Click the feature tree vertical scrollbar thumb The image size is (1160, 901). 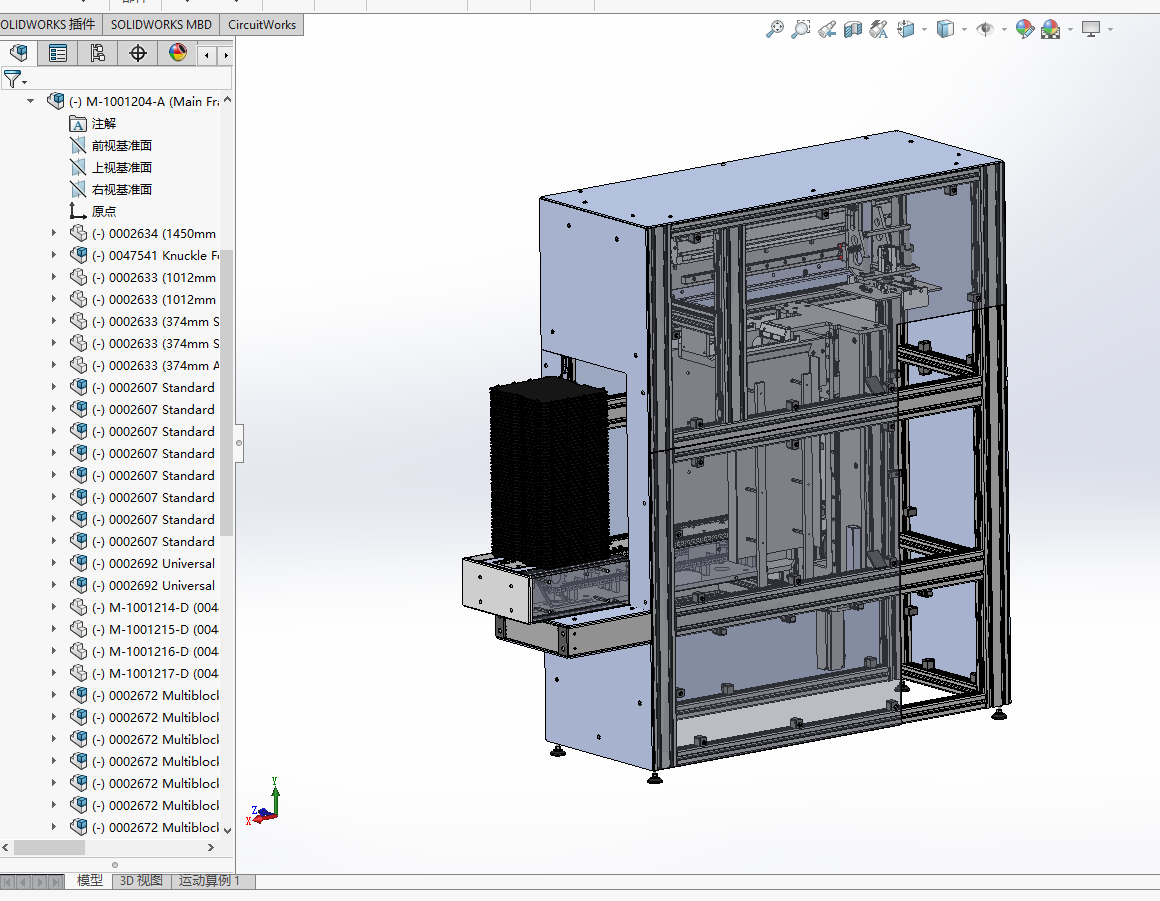[x=227, y=392]
